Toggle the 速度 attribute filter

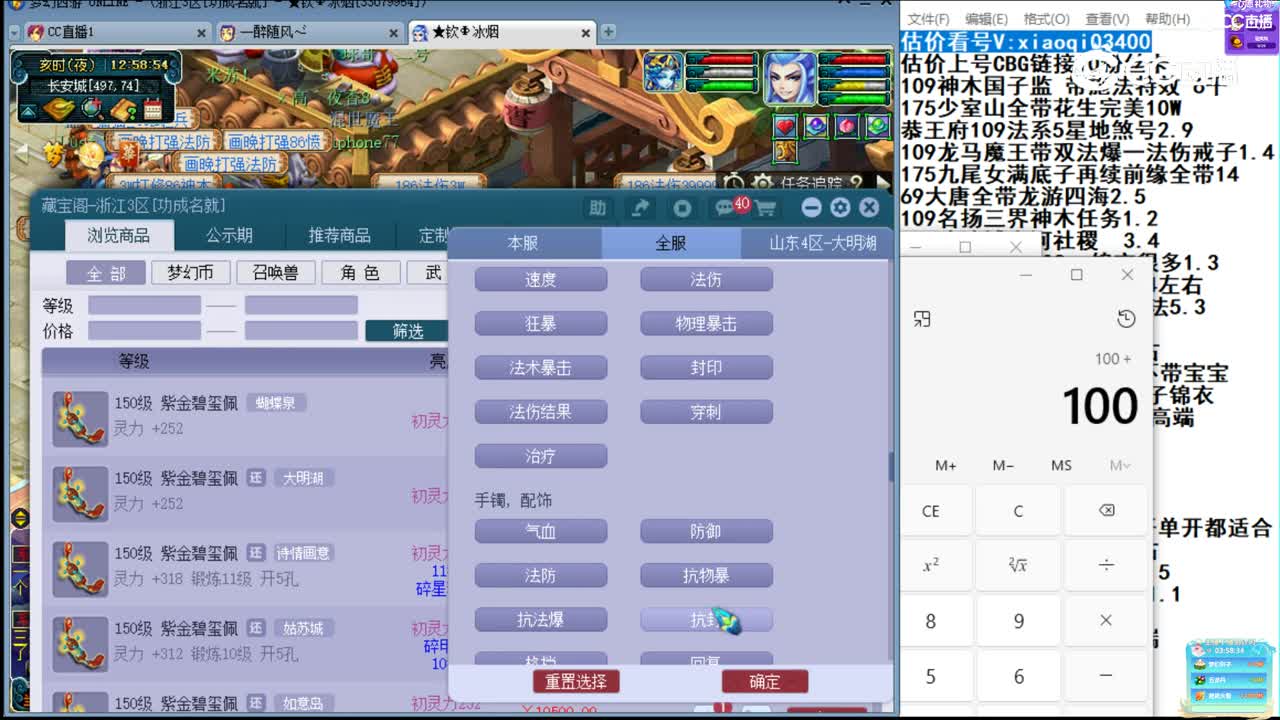(x=541, y=280)
